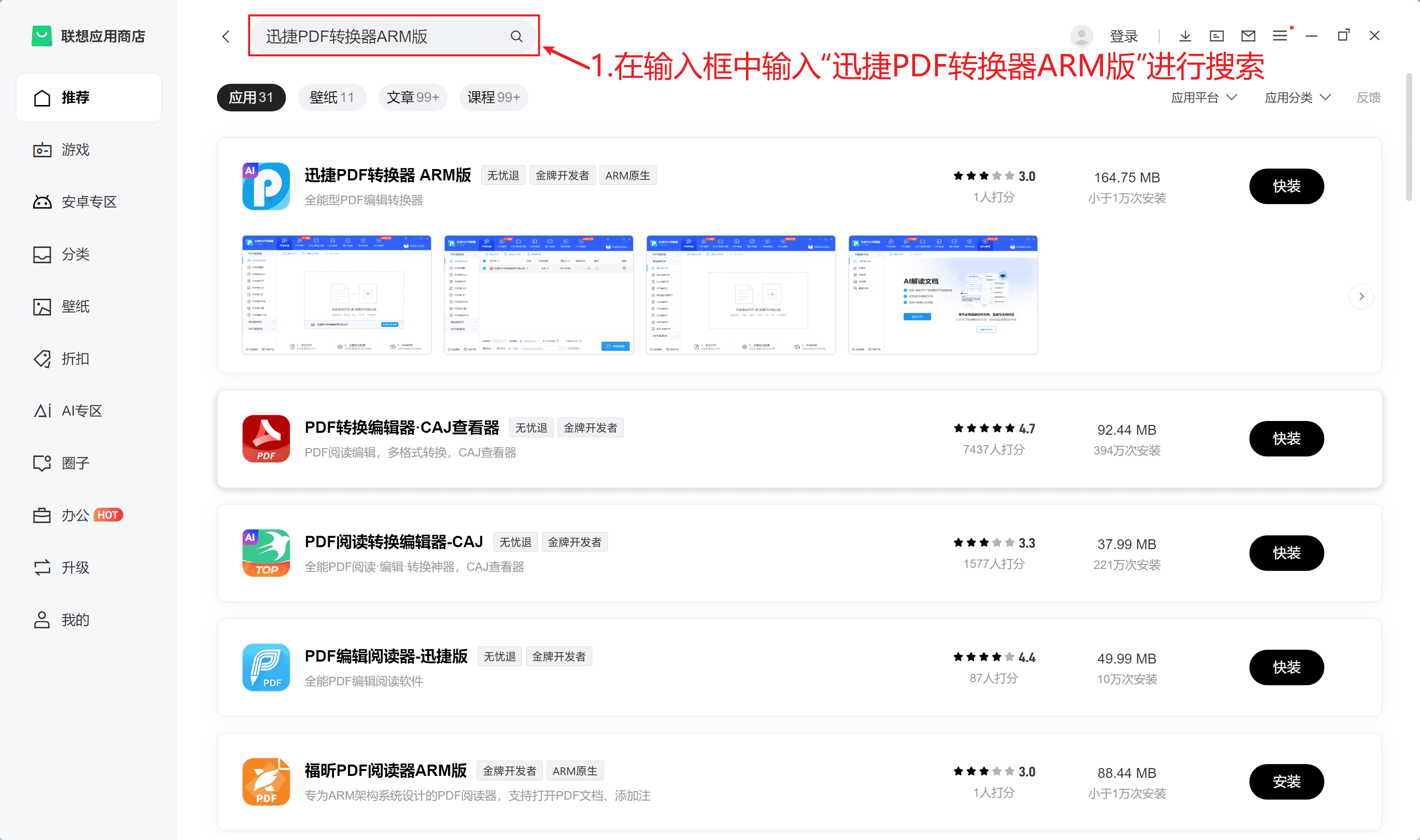
Task: Open the hamburger menu icon
Action: point(1279,36)
